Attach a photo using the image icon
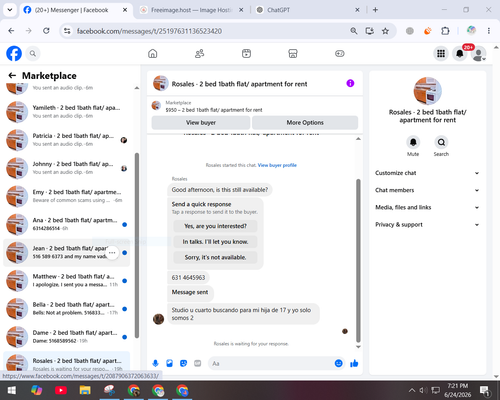 (169, 363)
